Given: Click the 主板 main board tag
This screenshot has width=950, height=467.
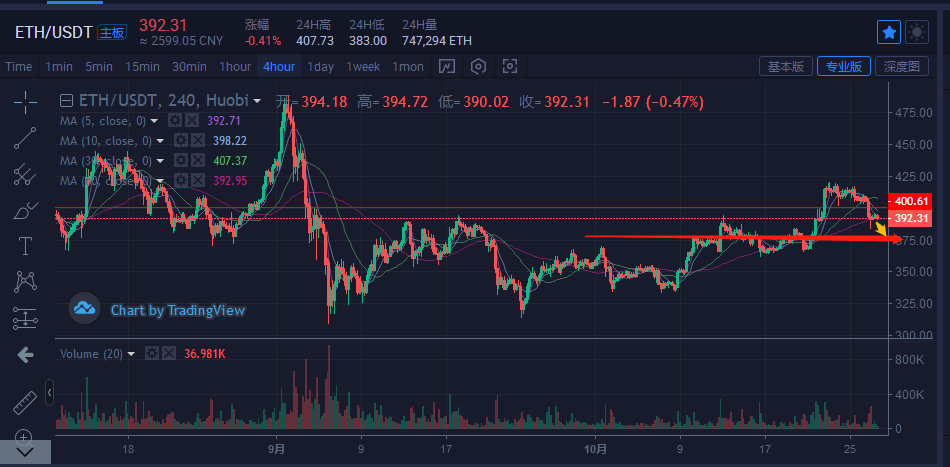Looking at the screenshot, I should click(112, 33).
